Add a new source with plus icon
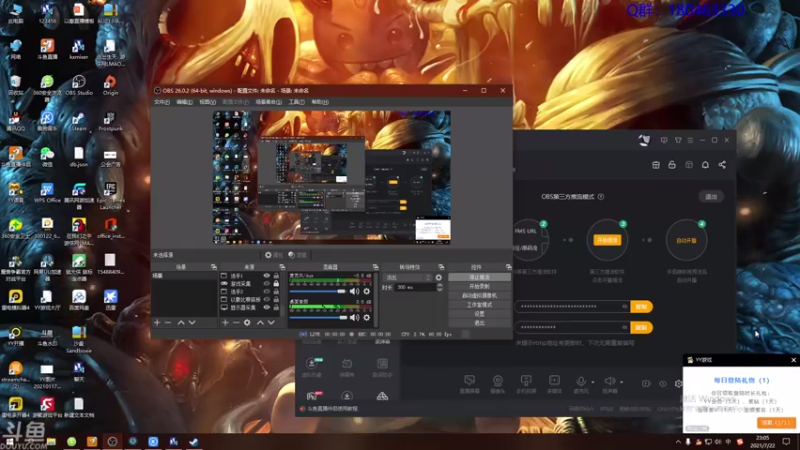 [x=225, y=322]
